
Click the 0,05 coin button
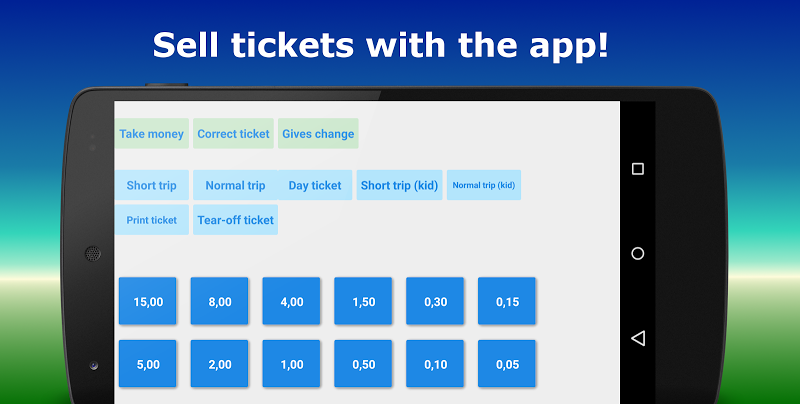click(507, 364)
